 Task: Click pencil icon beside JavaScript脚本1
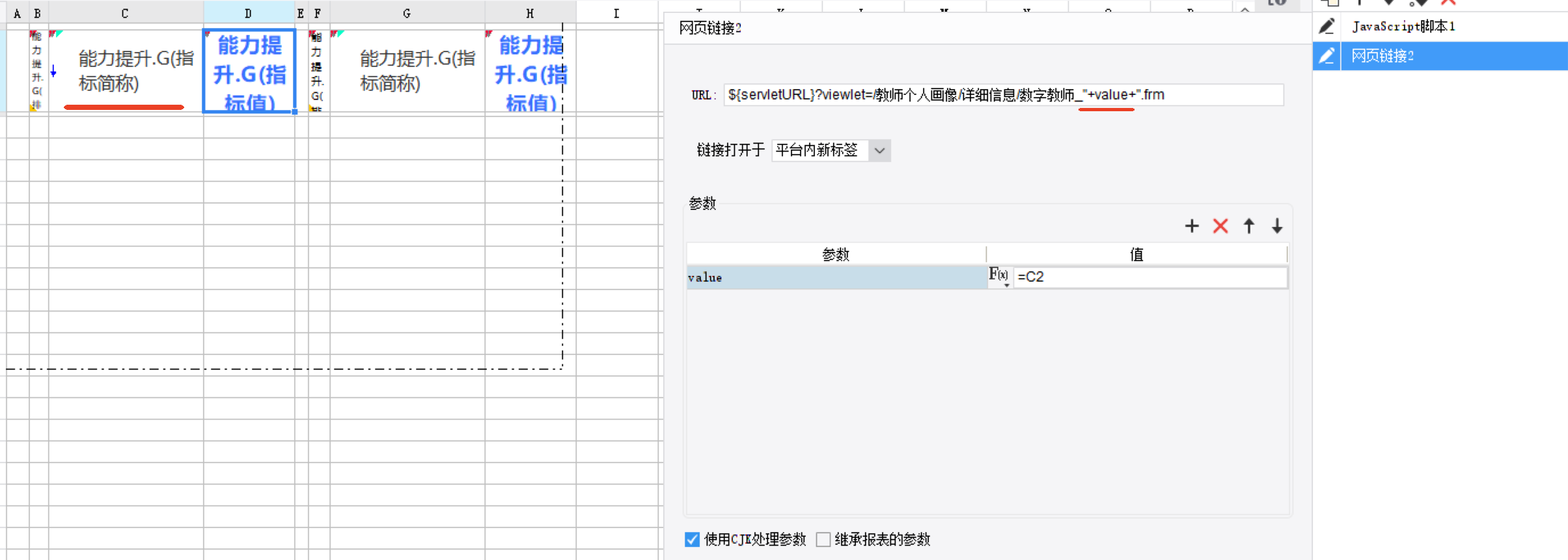(1327, 27)
